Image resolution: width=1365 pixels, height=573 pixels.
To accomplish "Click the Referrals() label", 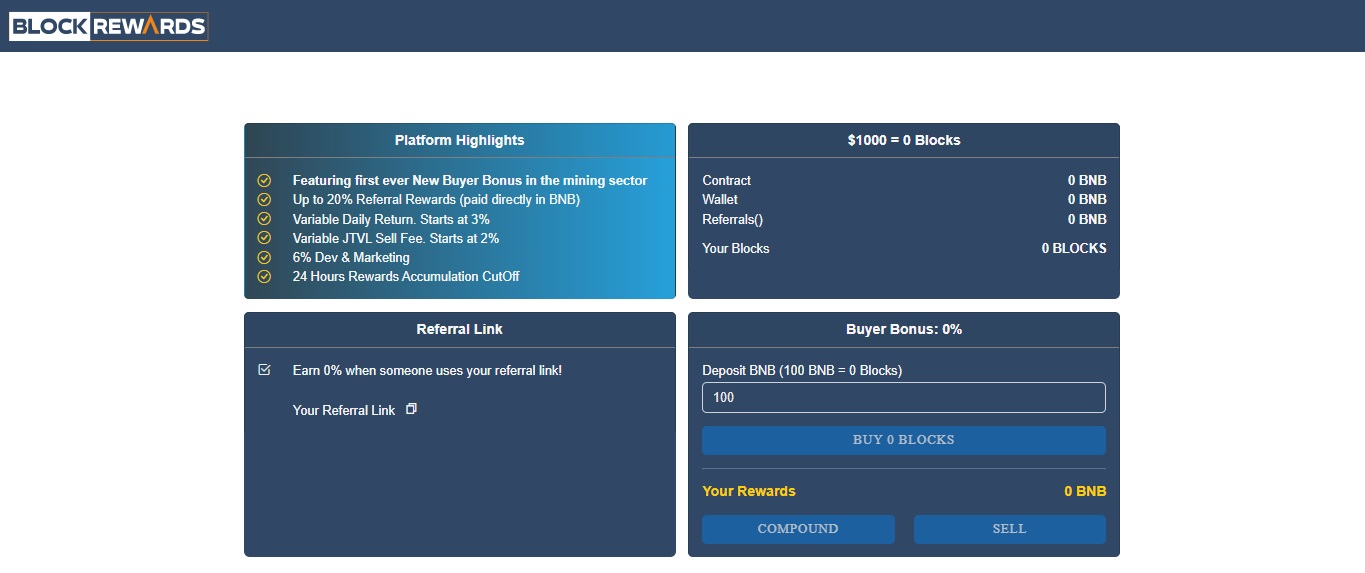I will click(733, 219).
